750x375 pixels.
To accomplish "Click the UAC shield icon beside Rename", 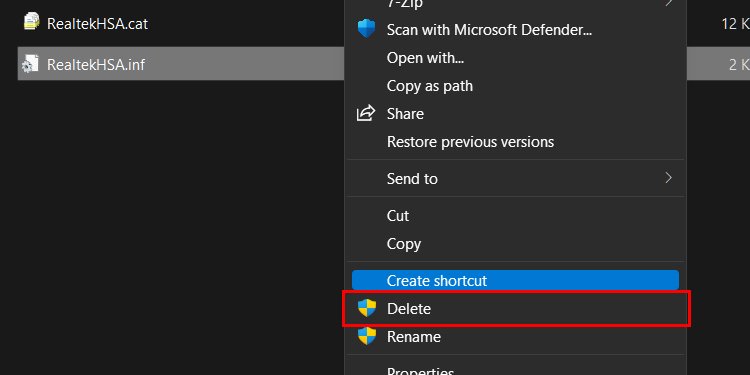I will pyautogui.click(x=367, y=336).
